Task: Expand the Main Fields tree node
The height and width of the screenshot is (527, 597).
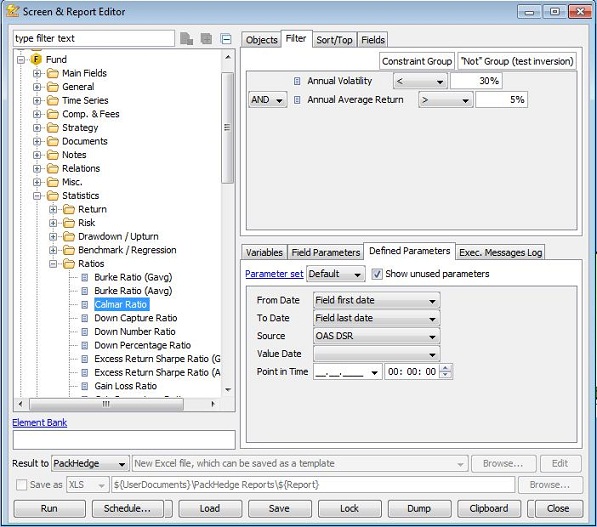Action: coord(37,73)
